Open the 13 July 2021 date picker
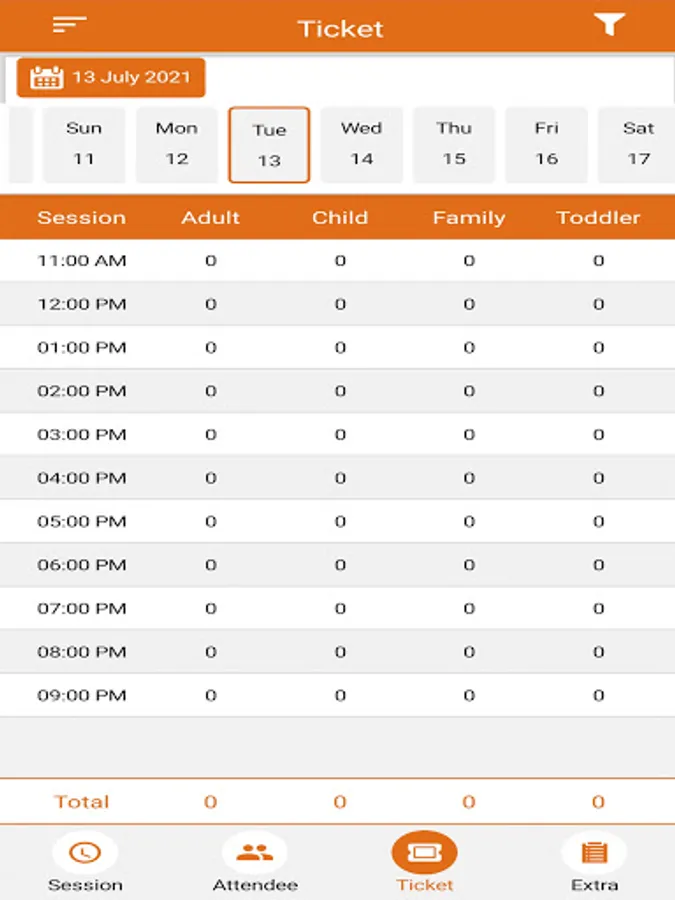This screenshot has width=675, height=900. pos(111,77)
